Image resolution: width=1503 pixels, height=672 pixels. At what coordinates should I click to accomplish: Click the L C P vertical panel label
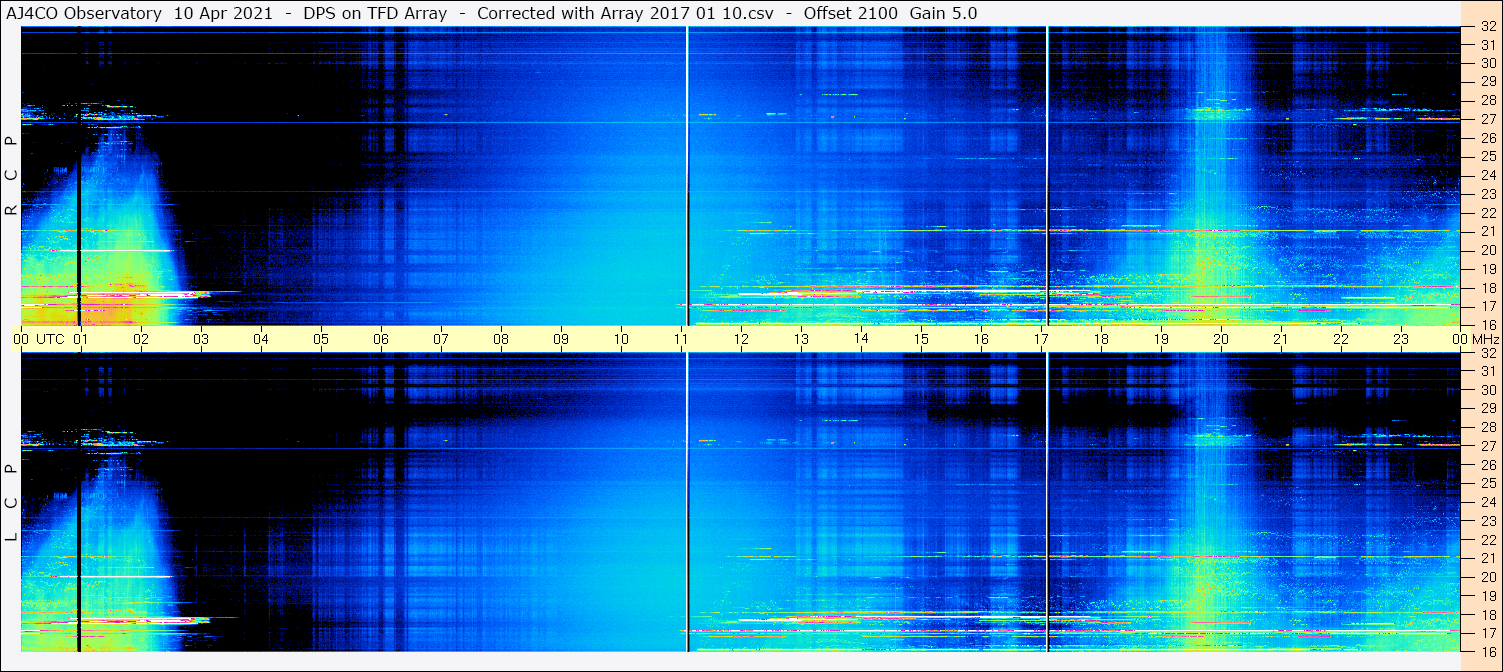point(11,503)
